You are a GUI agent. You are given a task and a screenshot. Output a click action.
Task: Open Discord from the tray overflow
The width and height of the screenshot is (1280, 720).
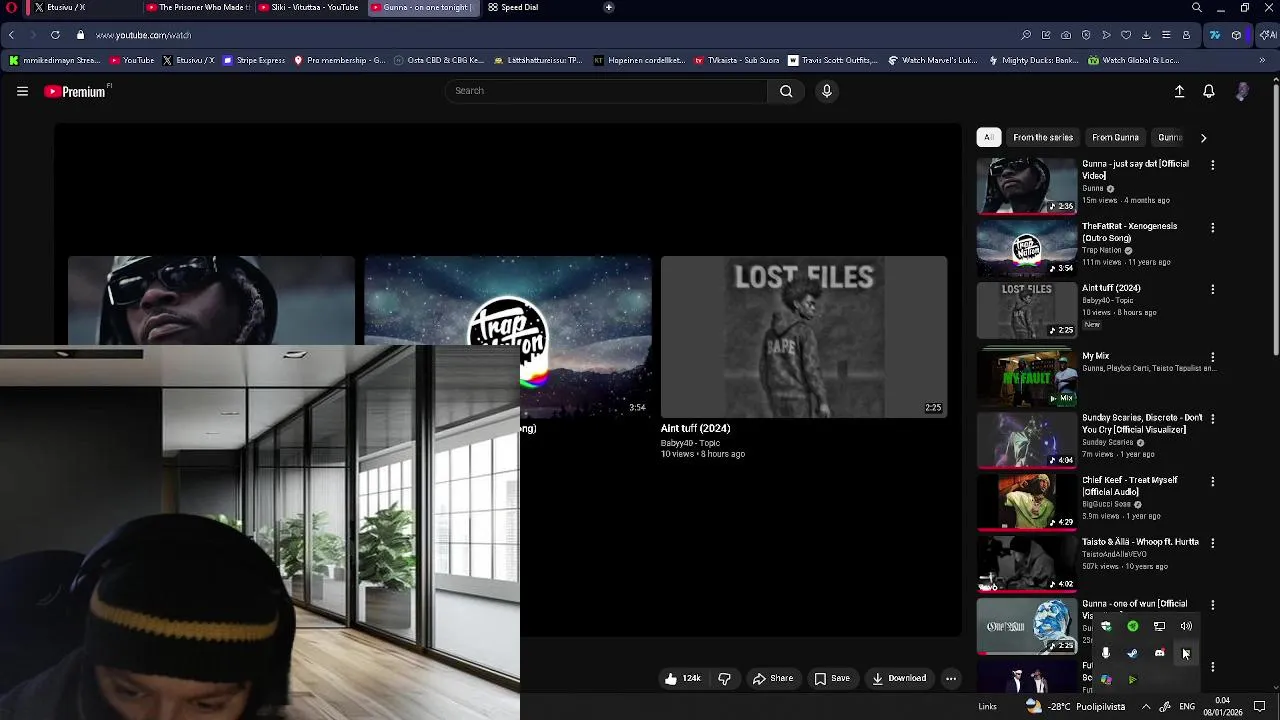[x=1159, y=653]
